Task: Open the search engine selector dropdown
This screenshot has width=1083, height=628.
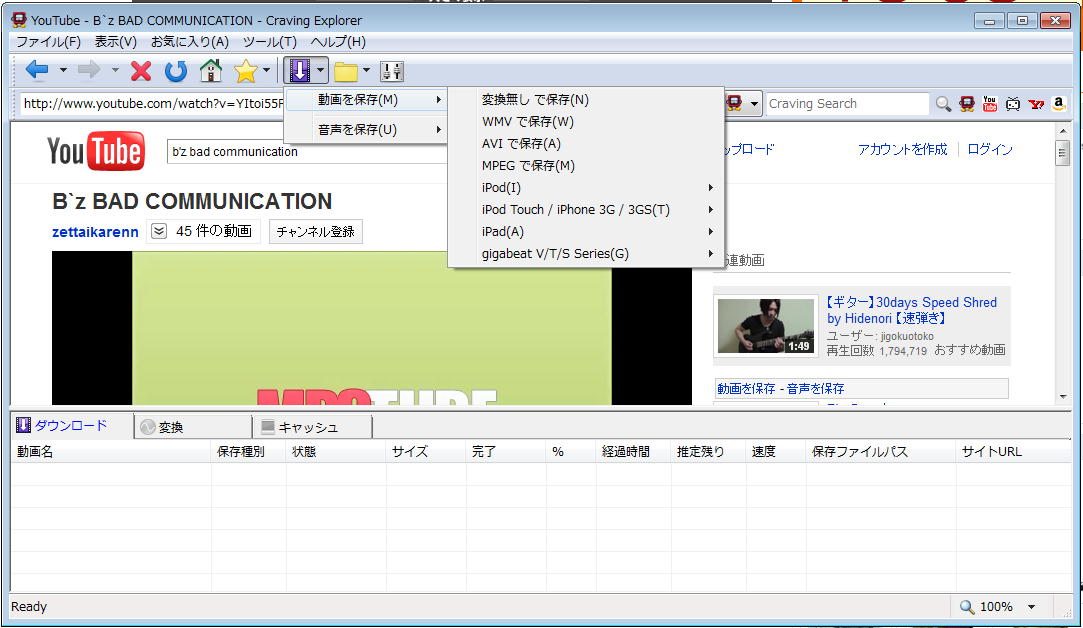Action: [x=753, y=103]
